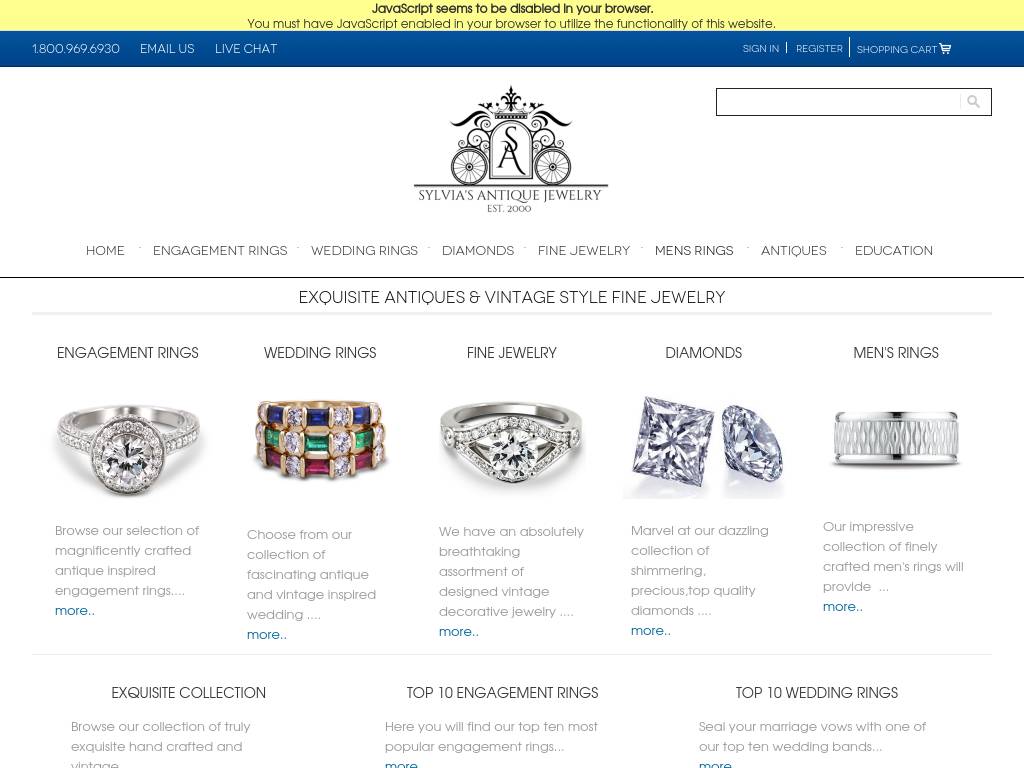Screen dimensions: 1024x768
Task: Open the Top 10 Engagement Rings heading
Action: (502, 693)
